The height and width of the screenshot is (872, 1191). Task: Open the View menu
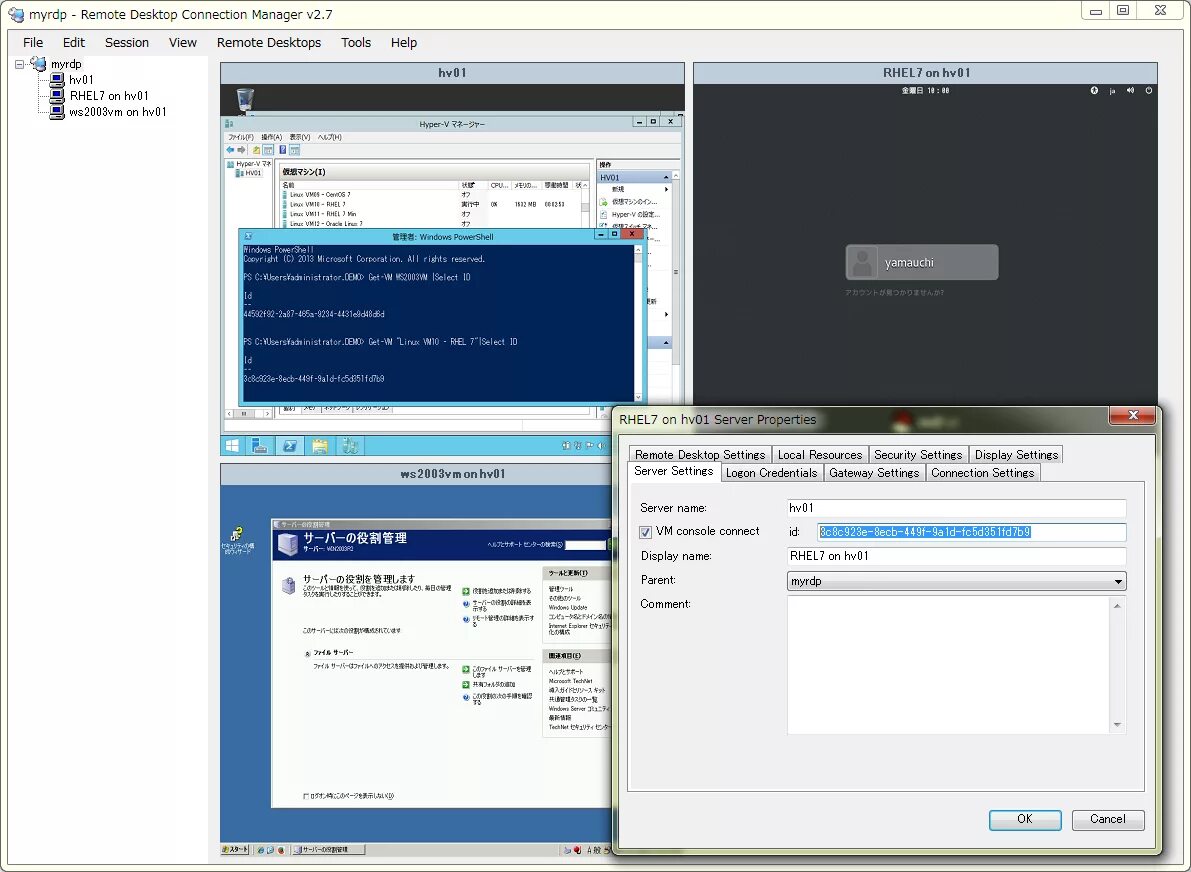(182, 43)
